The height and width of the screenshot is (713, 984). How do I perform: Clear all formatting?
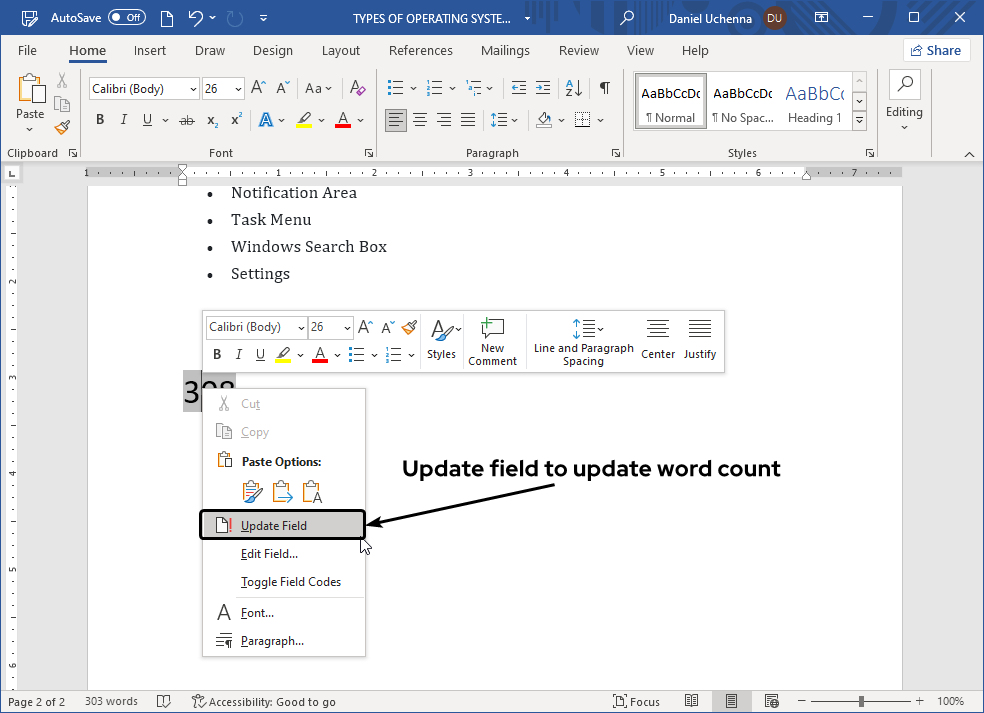coord(357,88)
